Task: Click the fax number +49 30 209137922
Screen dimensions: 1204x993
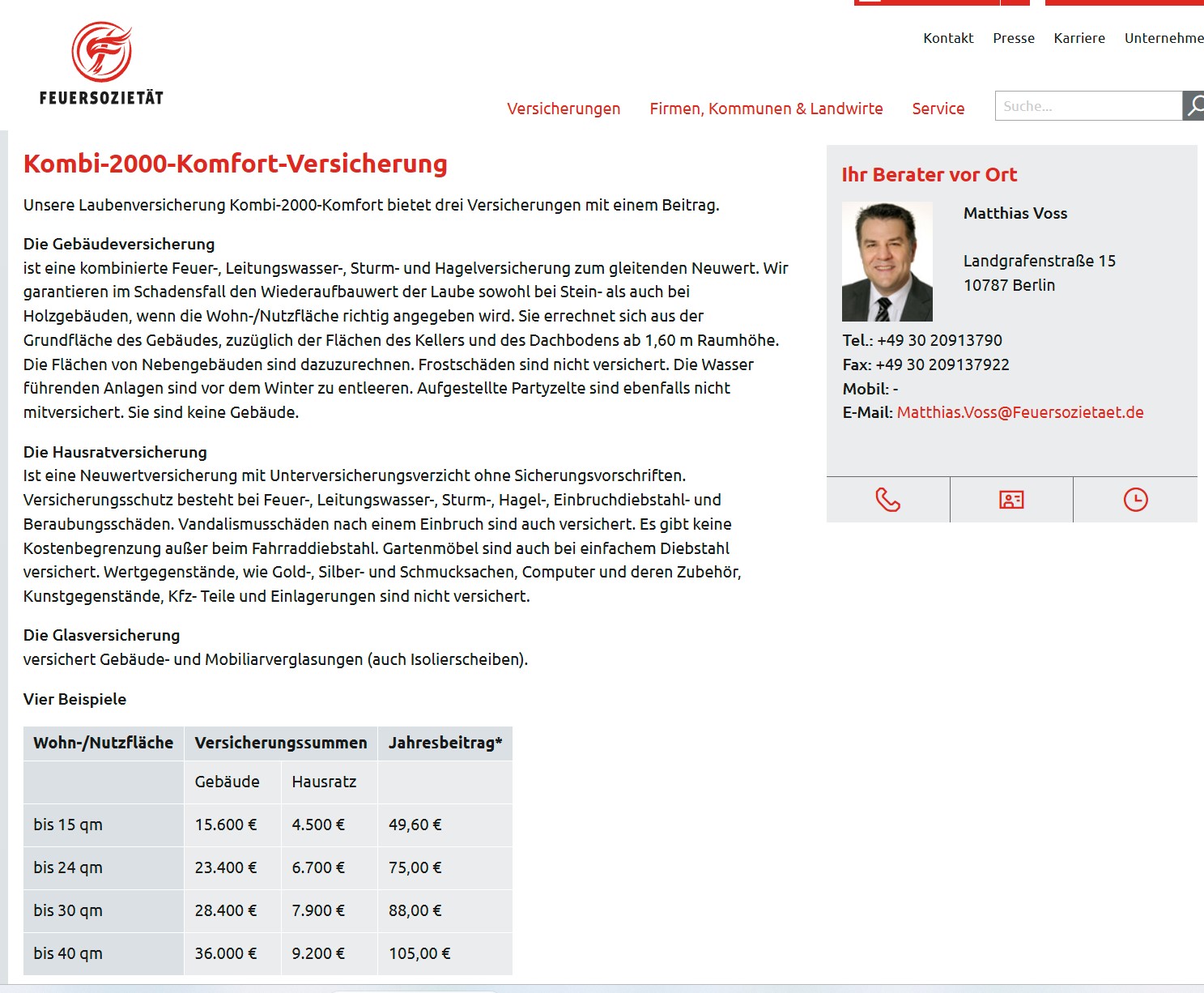Action: click(x=942, y=364)
